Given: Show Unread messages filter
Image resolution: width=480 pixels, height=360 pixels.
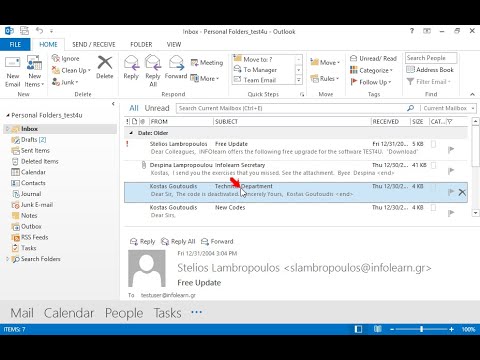Looking at the screenshot, I should coord(157,108).
